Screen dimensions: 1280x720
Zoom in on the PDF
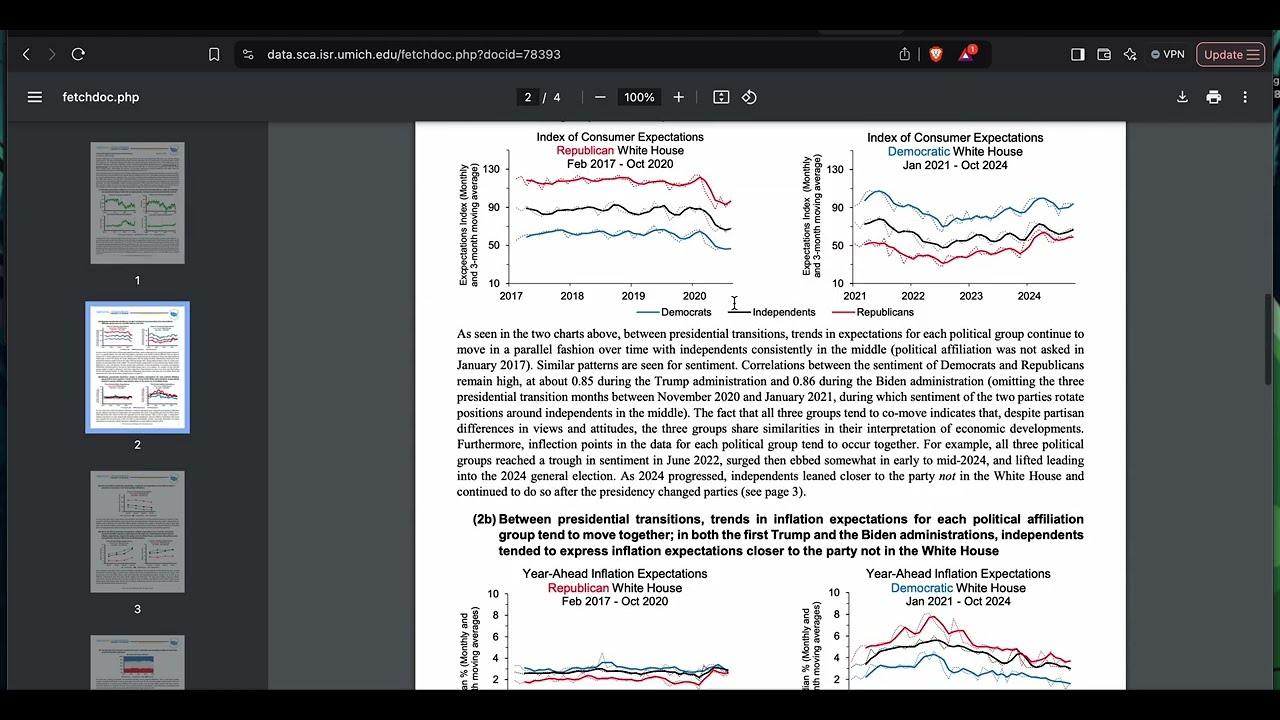pos(678,97)
